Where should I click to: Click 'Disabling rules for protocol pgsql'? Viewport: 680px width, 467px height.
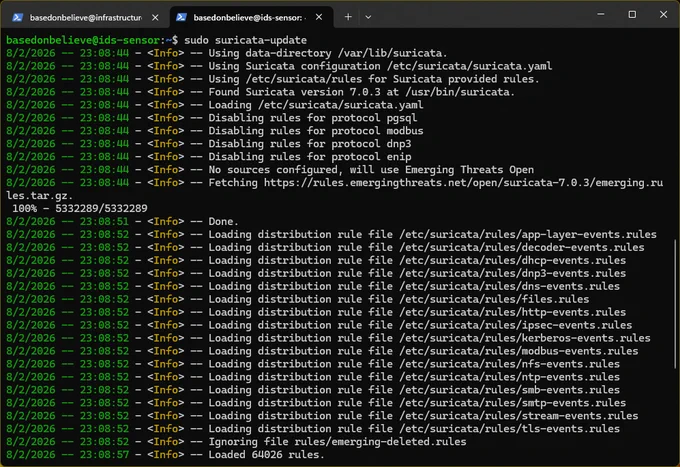pos(313,118)
